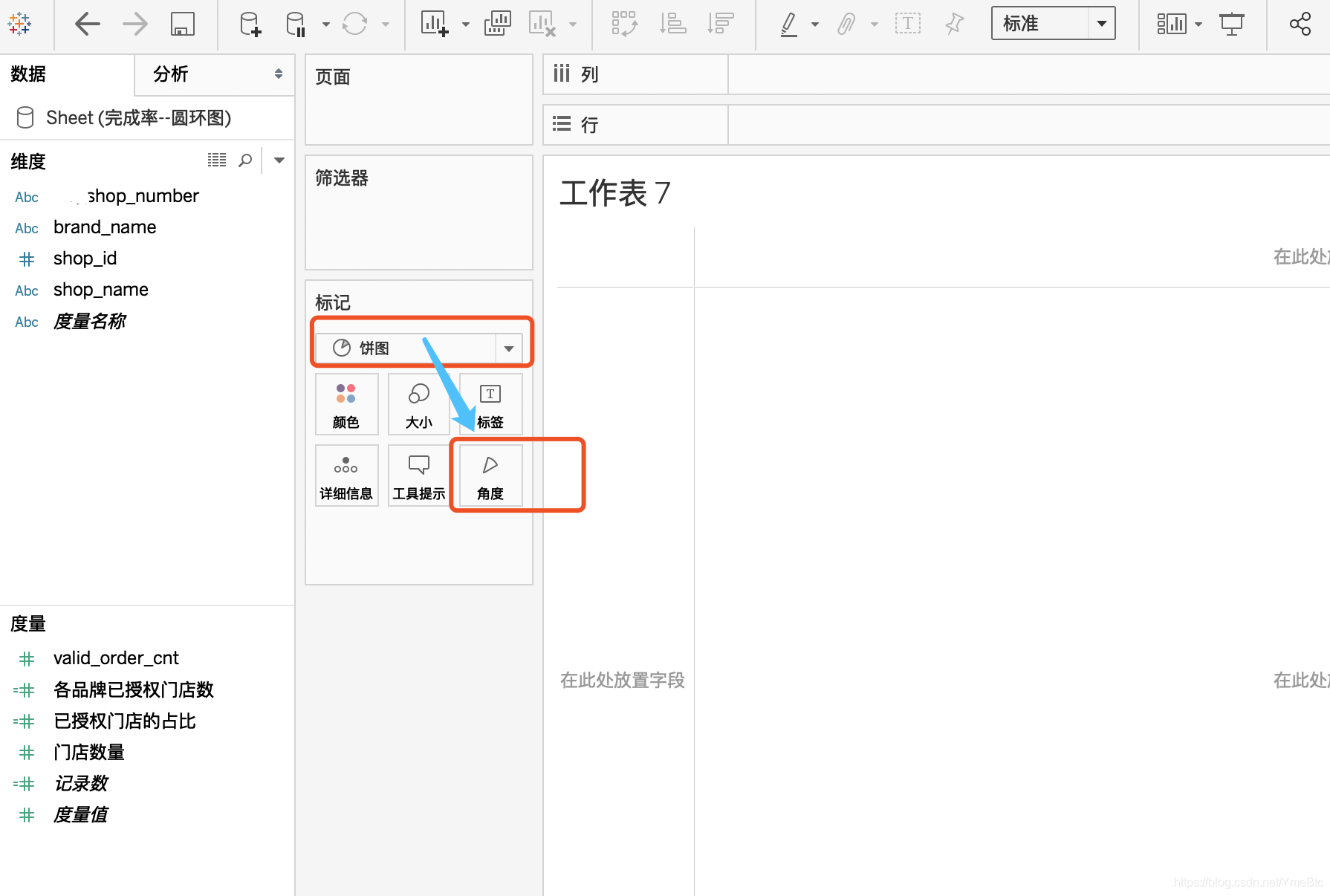Viewport: 1330px width, 896px height.
Task: Open the clear sheet dropdown arrow
Action: pyautogui.click(x=573, y=25)
